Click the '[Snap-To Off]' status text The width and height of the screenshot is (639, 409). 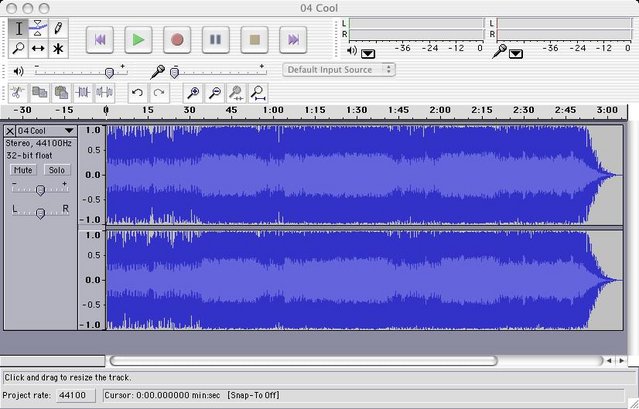(253, 395)
